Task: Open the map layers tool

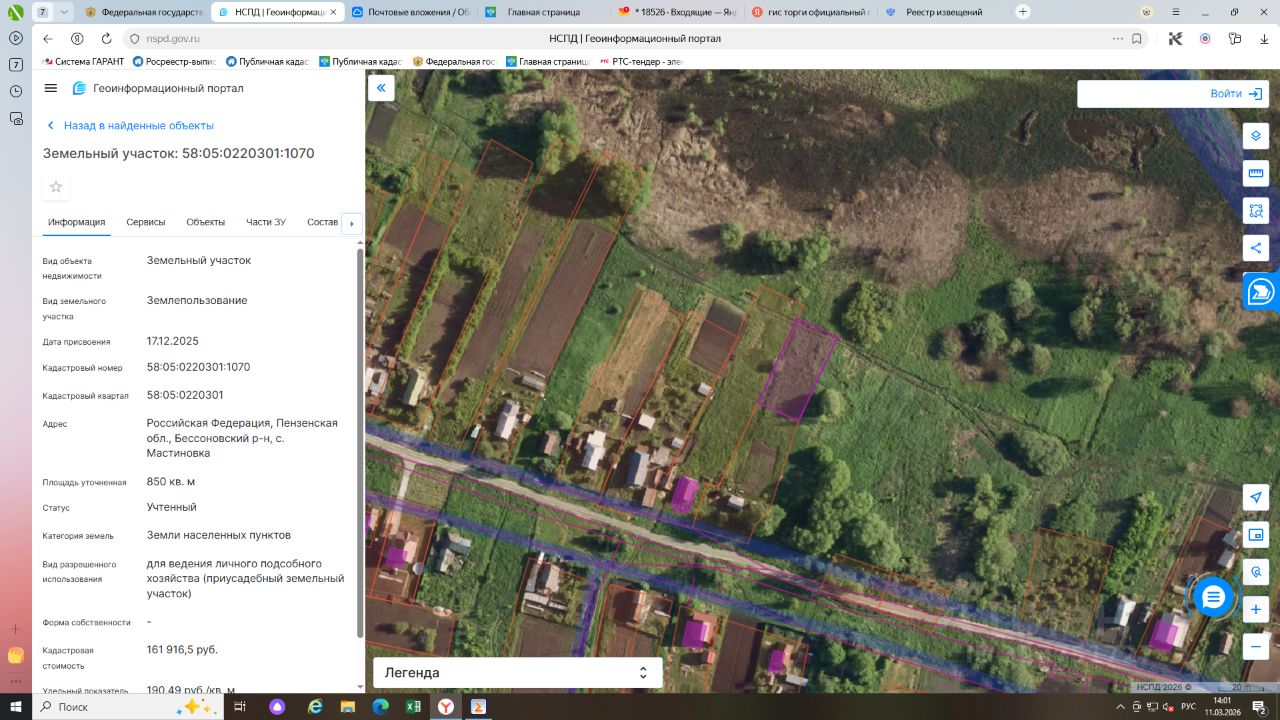Action: click(x=1256, y=136)
